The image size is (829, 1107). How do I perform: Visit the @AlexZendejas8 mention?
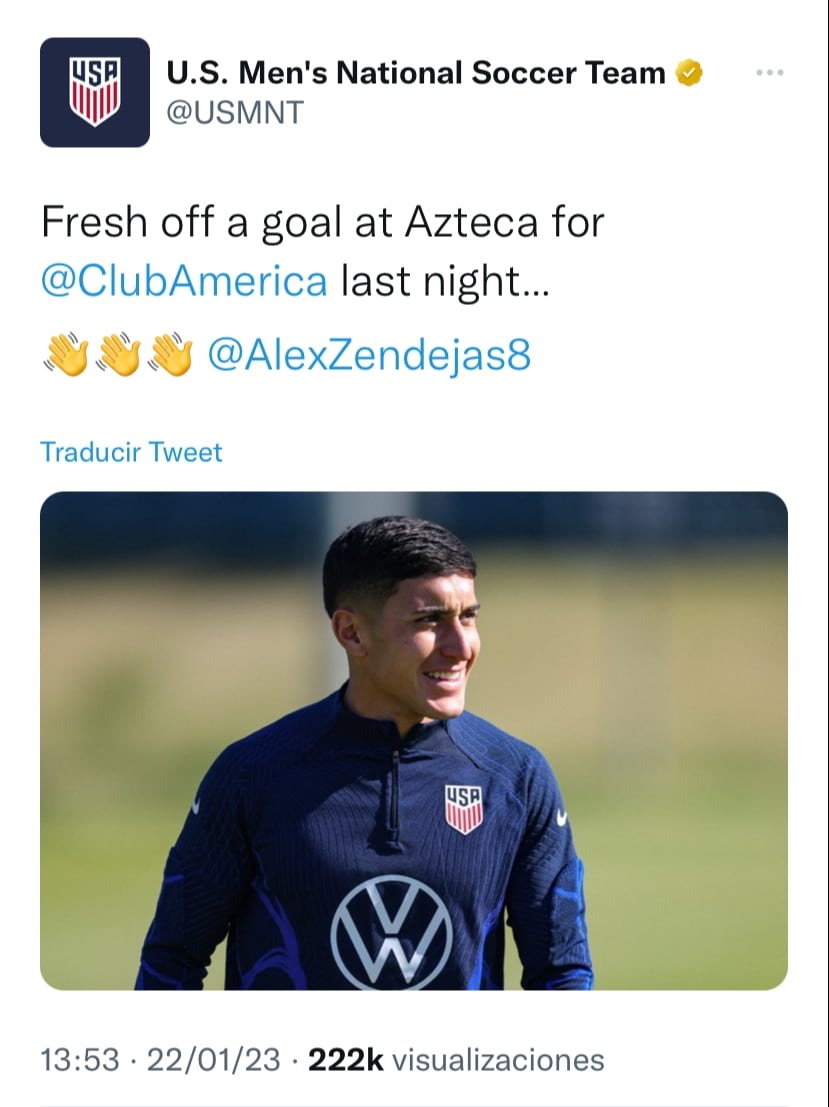(368, 355)
